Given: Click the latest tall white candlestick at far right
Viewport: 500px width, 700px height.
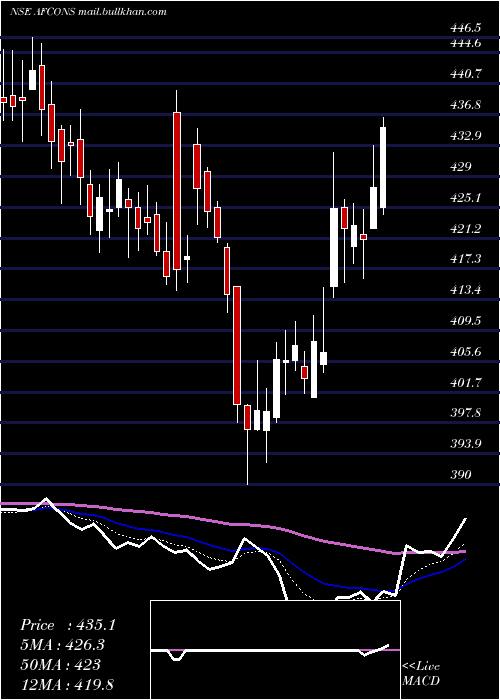Looking at the screenshot, I should (383, 167).
